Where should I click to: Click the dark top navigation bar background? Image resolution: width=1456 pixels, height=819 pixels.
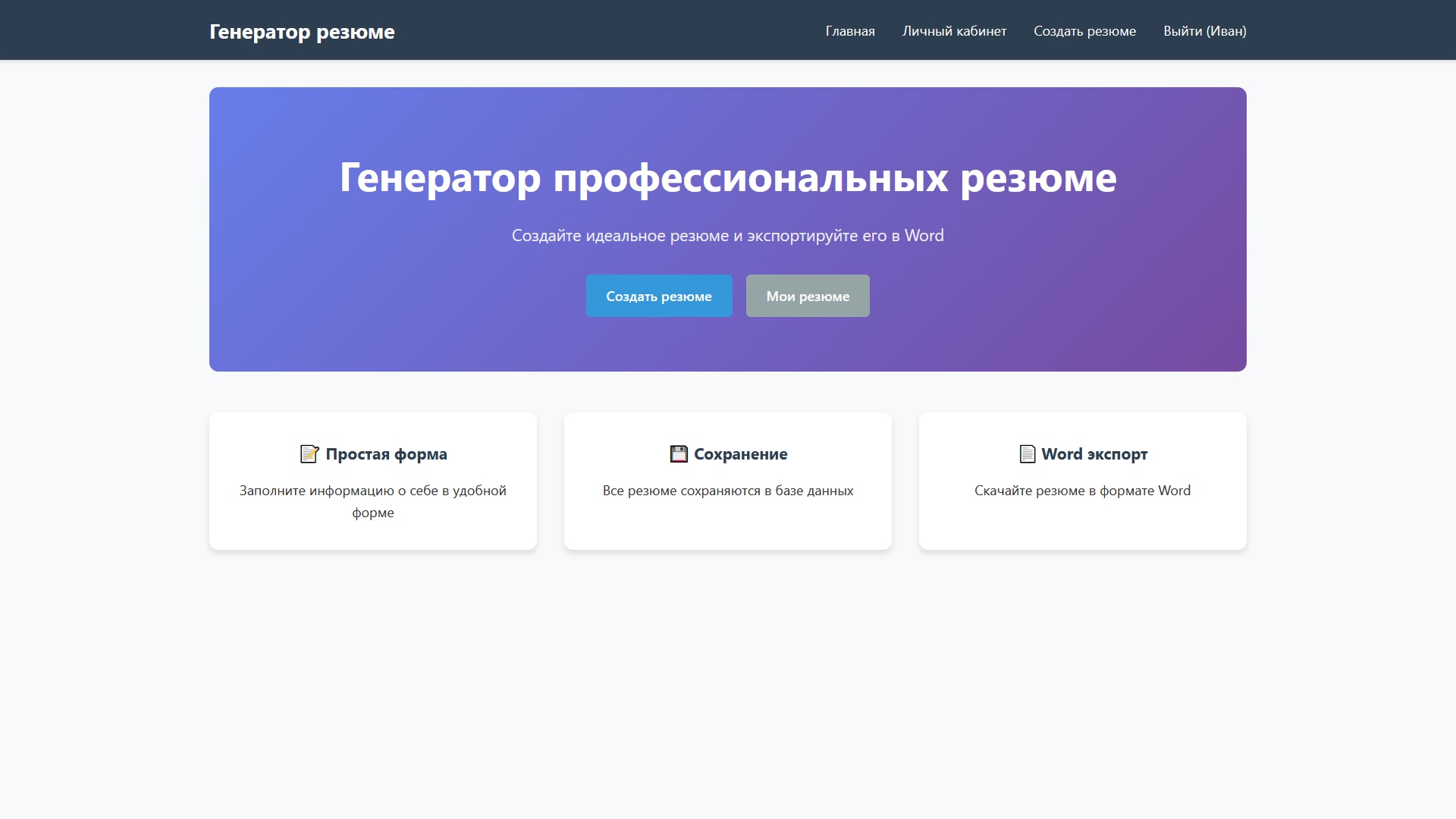click(607, 30)
